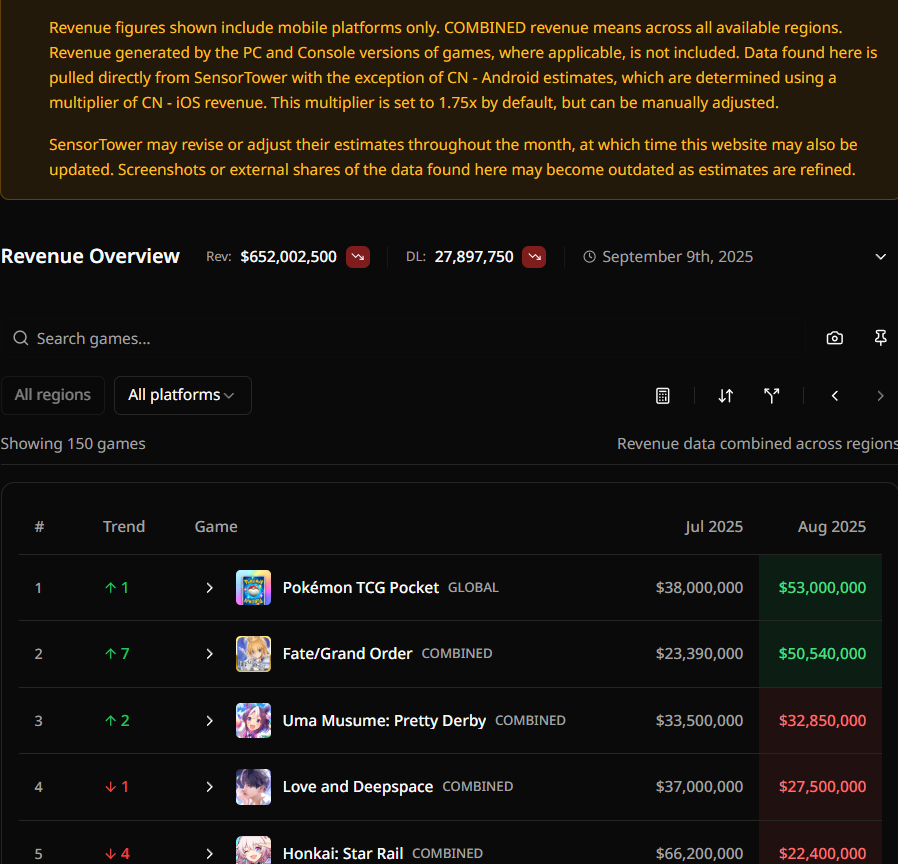Click the Love and Deepspace name
898x864 pixels.
[x=358, y=787]
